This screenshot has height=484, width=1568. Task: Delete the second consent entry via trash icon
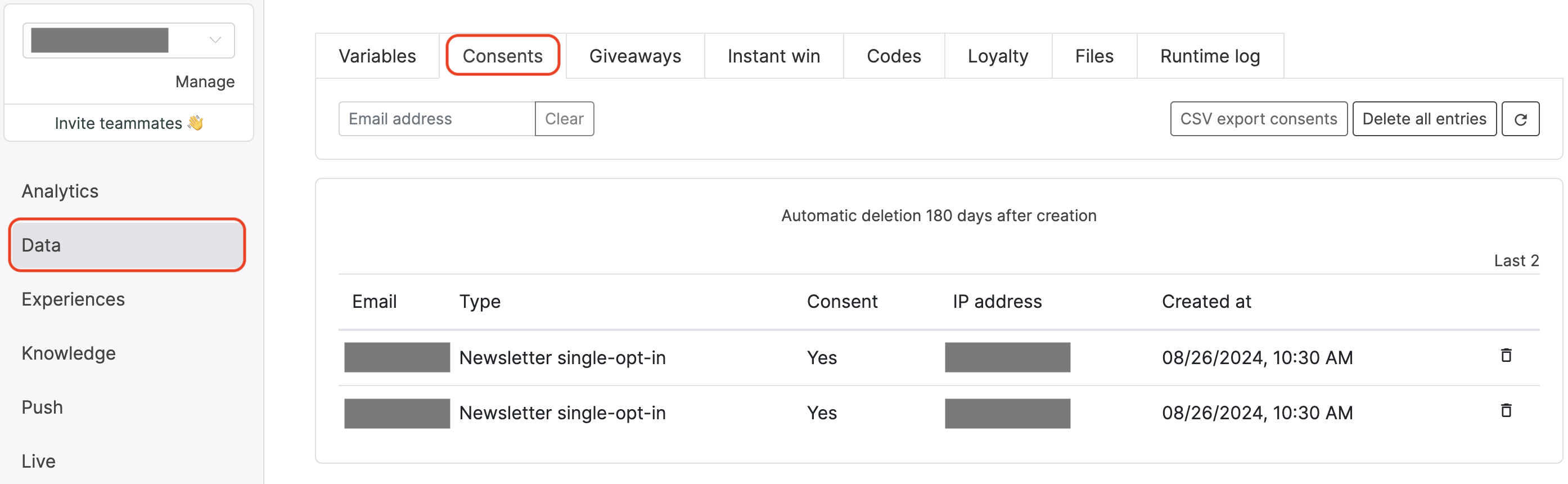pyautogui.click(x=1506, y=411)
